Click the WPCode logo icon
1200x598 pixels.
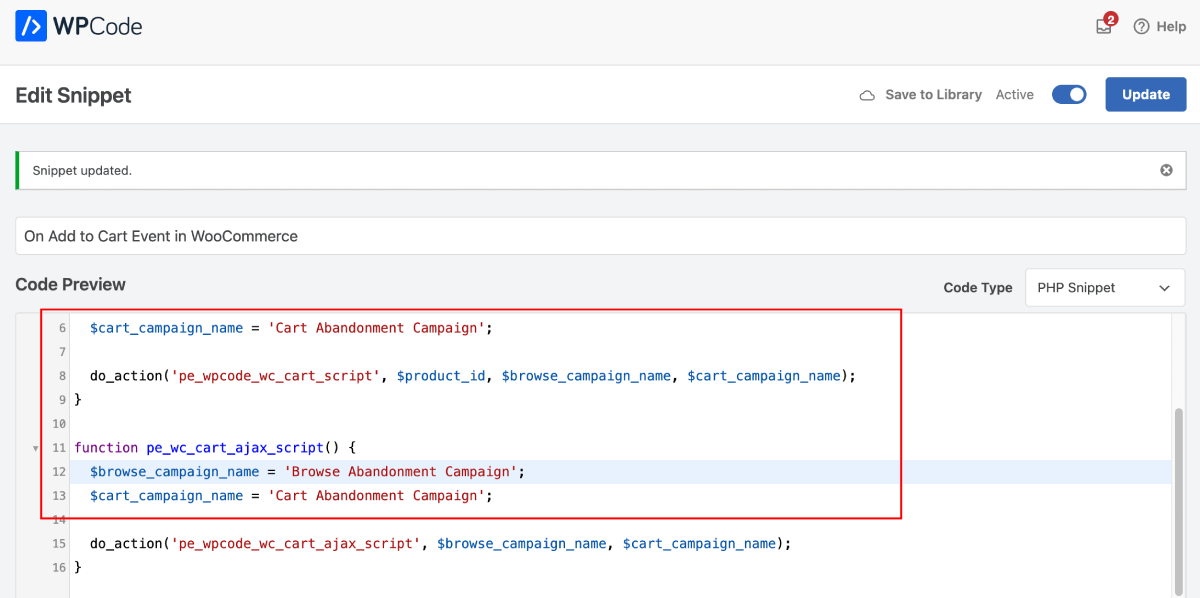click(x=31, y=26)
